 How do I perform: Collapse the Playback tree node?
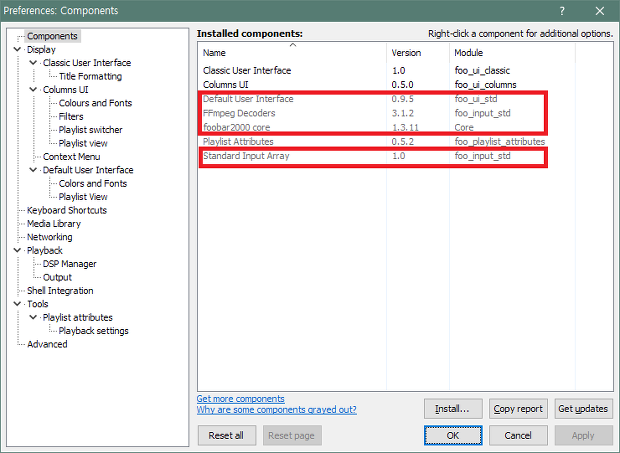pos(17,250)
